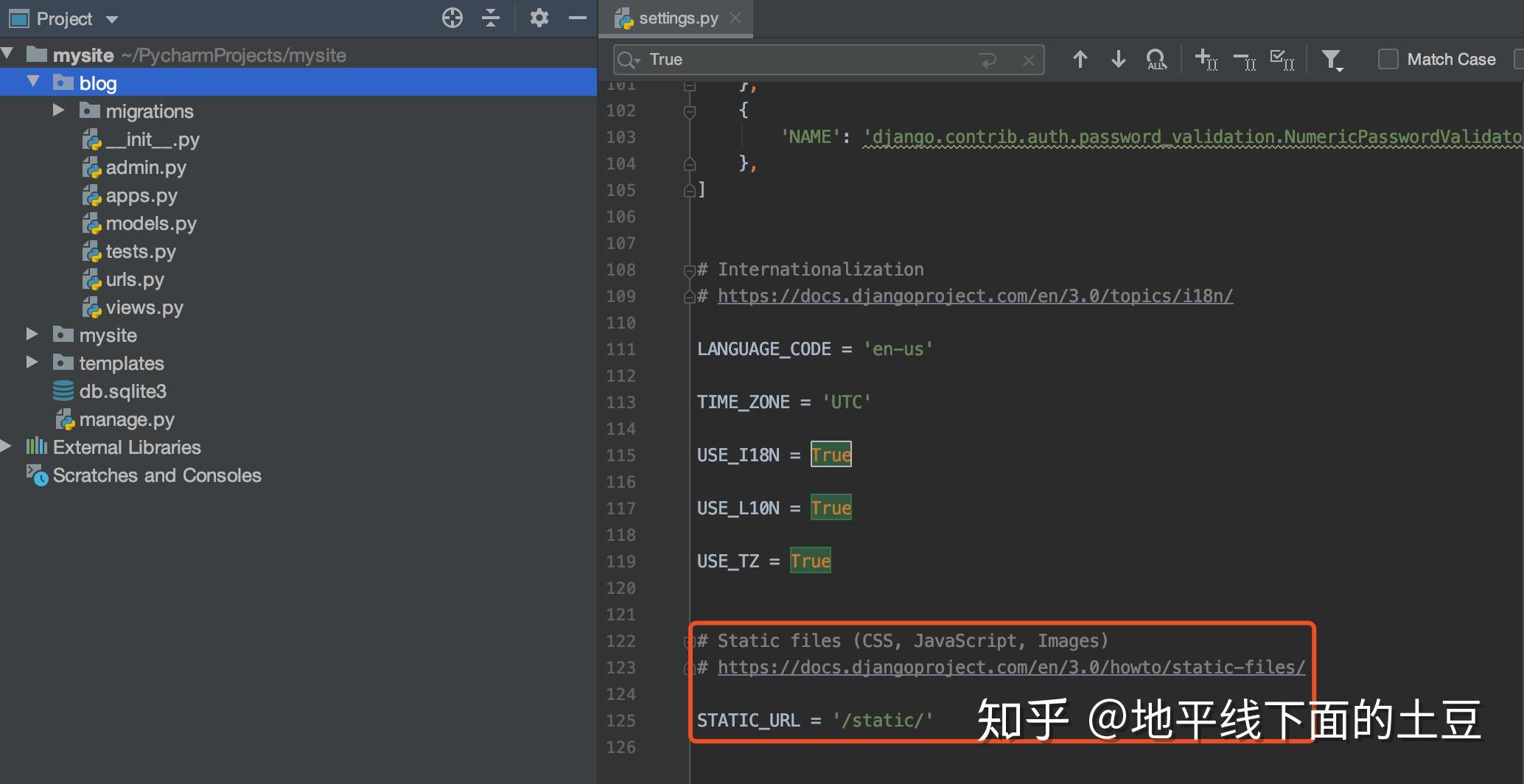Click the 'UTC' string value
The image size is (1524, 784).
(x=847, y=402)
